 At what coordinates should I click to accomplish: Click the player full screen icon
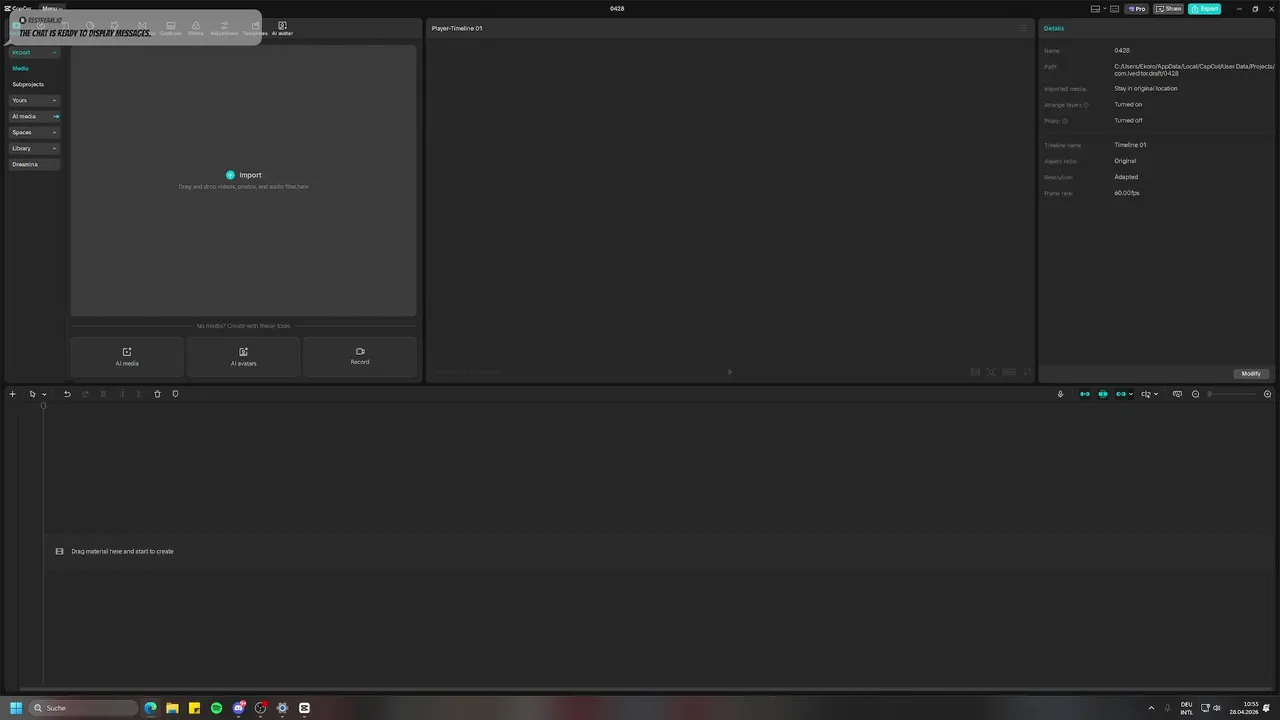1027,372
